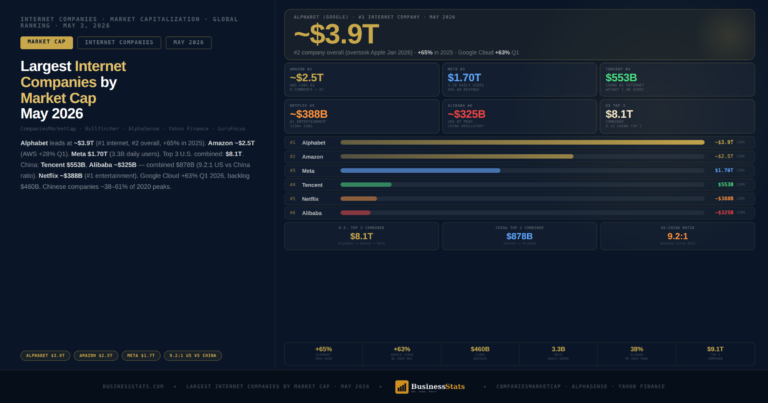
Task: Click the ALPHABET $3.9T pill
Action: [45, 356]
